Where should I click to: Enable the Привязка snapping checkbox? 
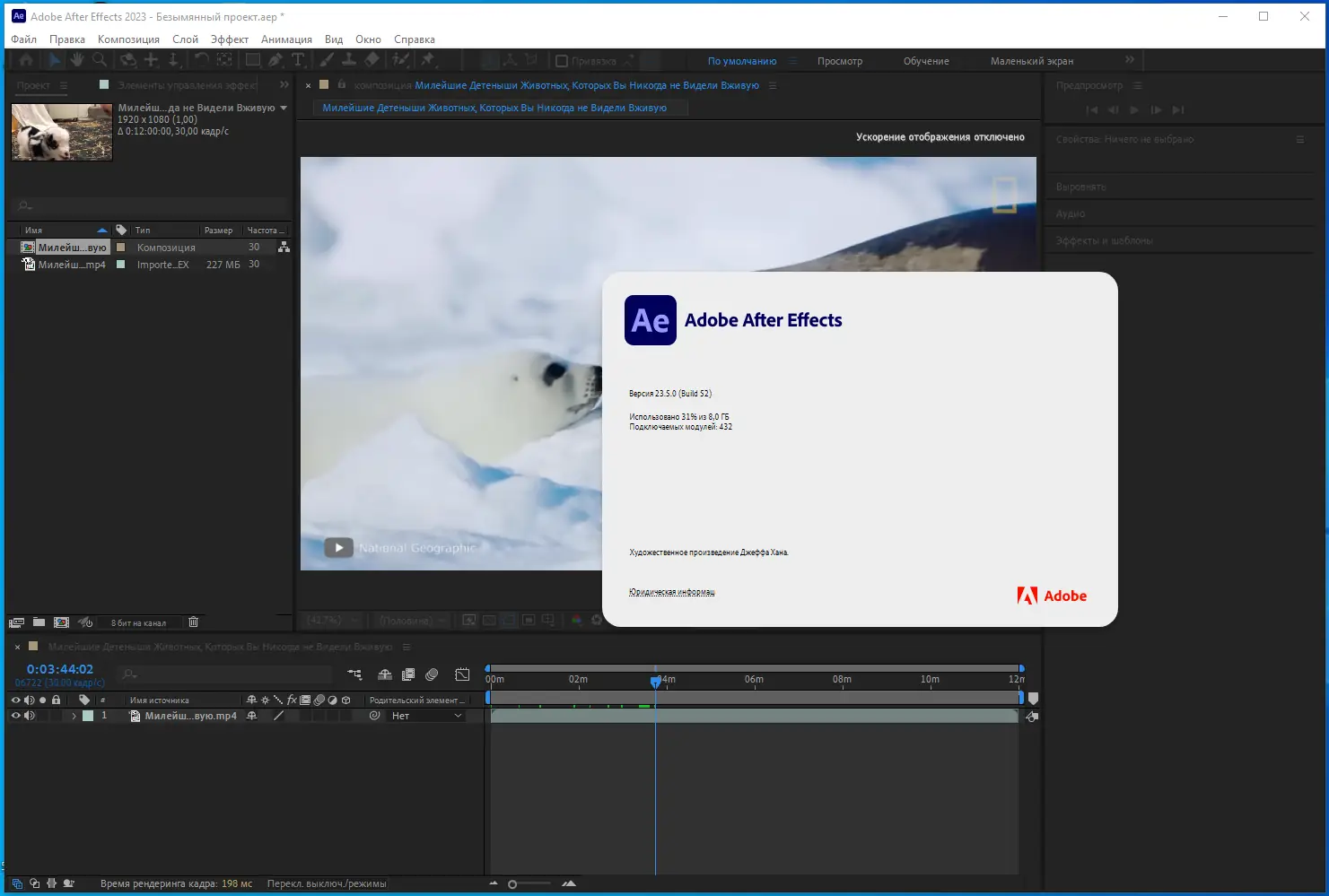[x=563, y=61]
